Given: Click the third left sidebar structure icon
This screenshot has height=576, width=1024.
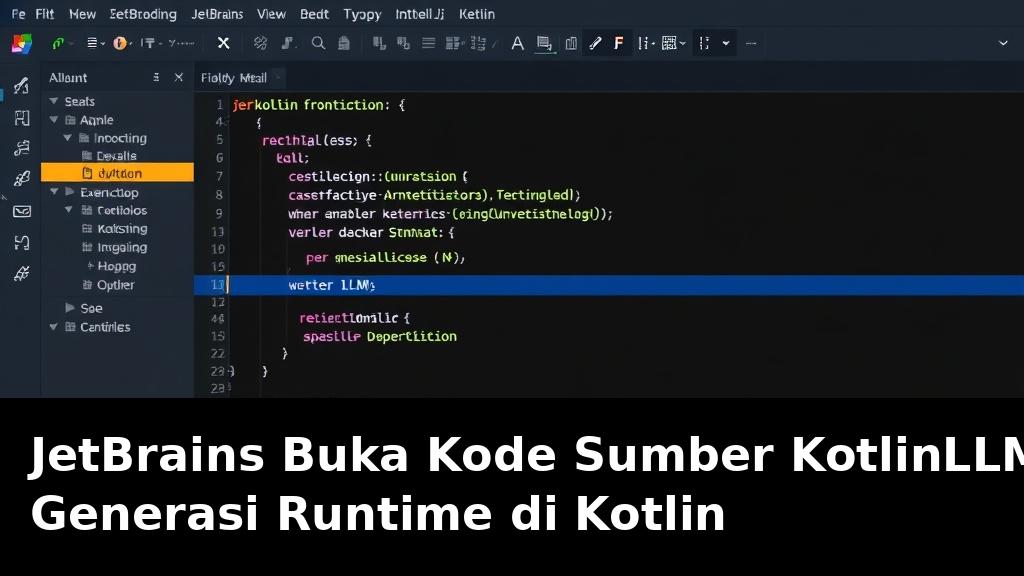Looking at the screenshot, I should tap(22, 148).
